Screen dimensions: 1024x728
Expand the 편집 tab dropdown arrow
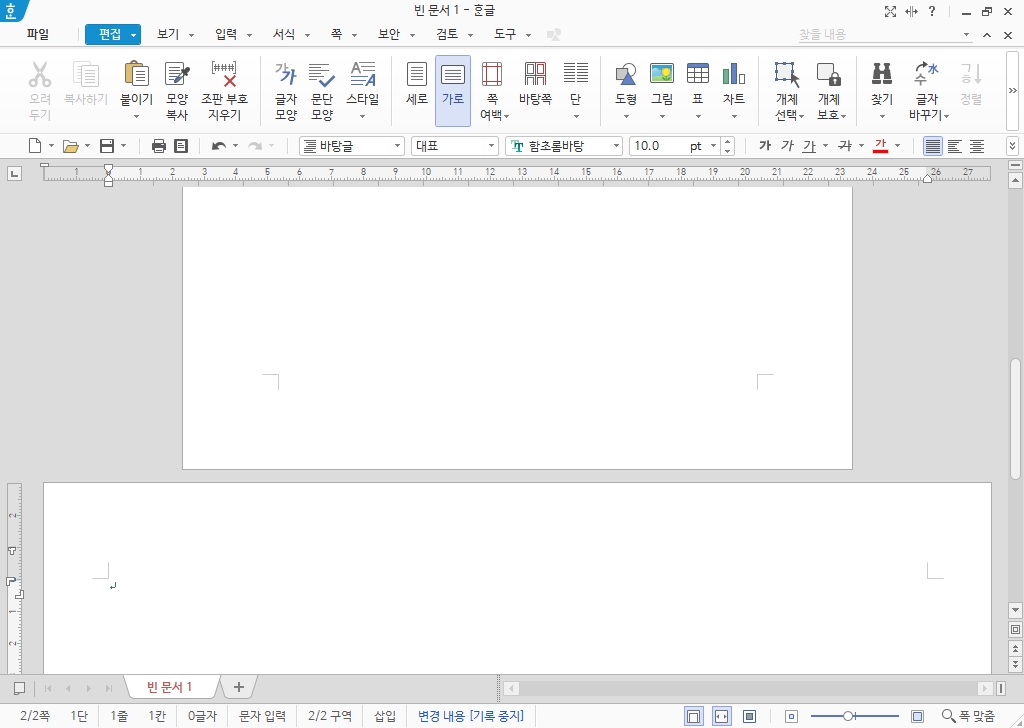(133, 35)
